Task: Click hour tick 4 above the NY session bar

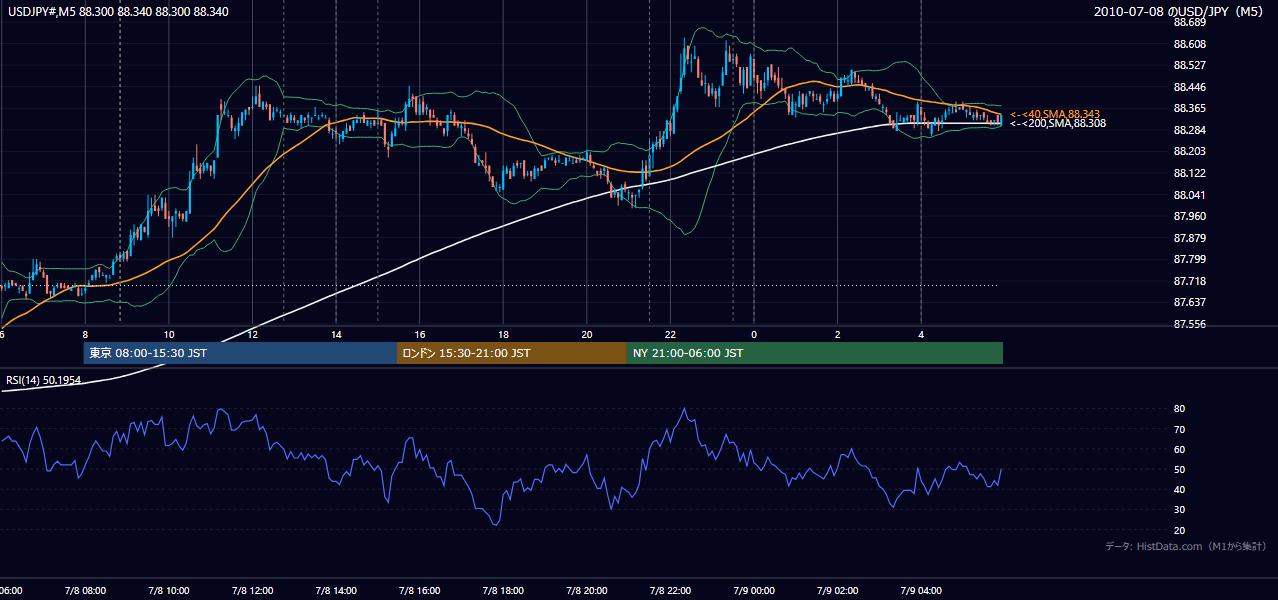Action: pyautogui.click(x=921, y=334)
